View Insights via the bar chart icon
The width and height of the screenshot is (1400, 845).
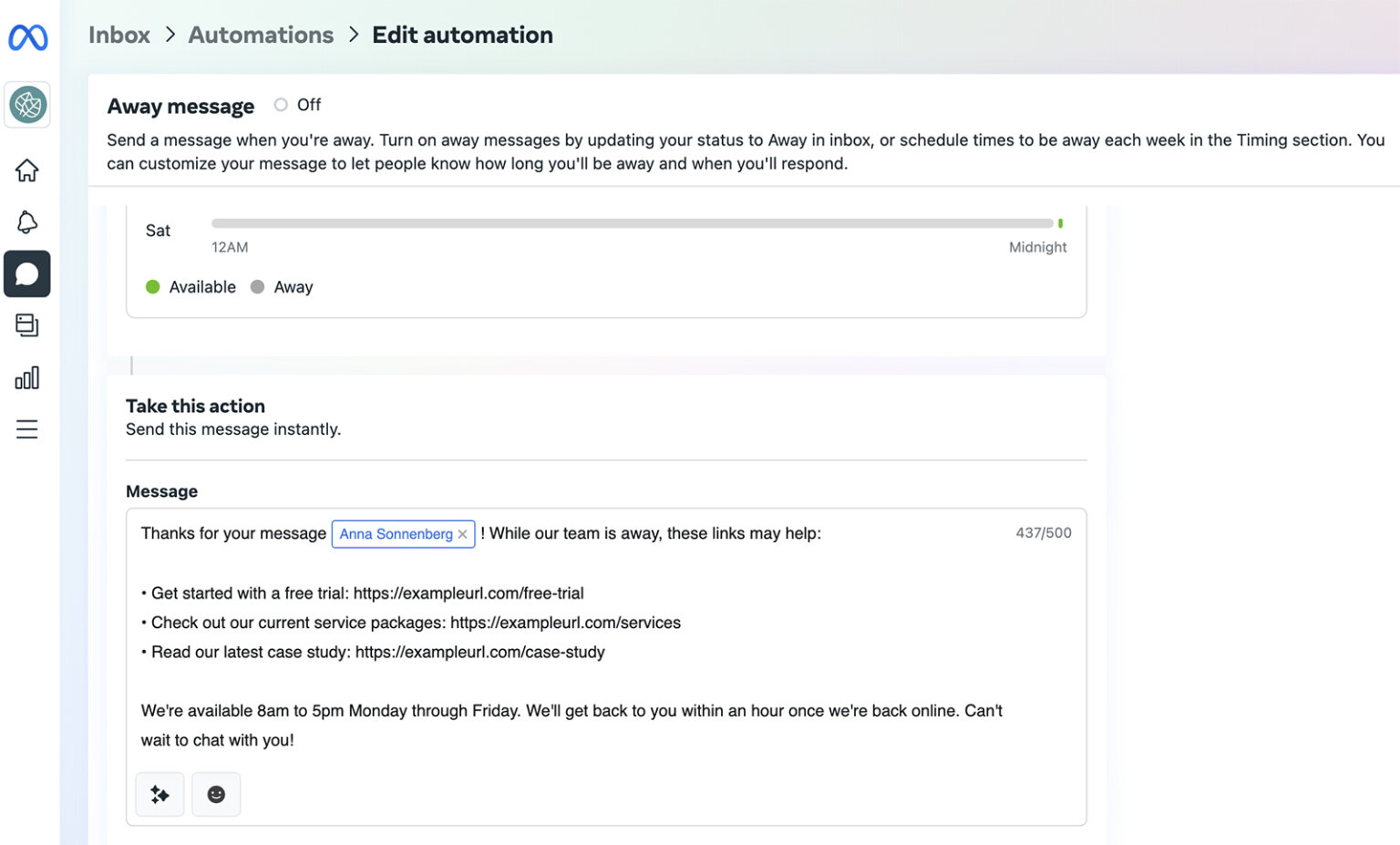coord(27,377)
